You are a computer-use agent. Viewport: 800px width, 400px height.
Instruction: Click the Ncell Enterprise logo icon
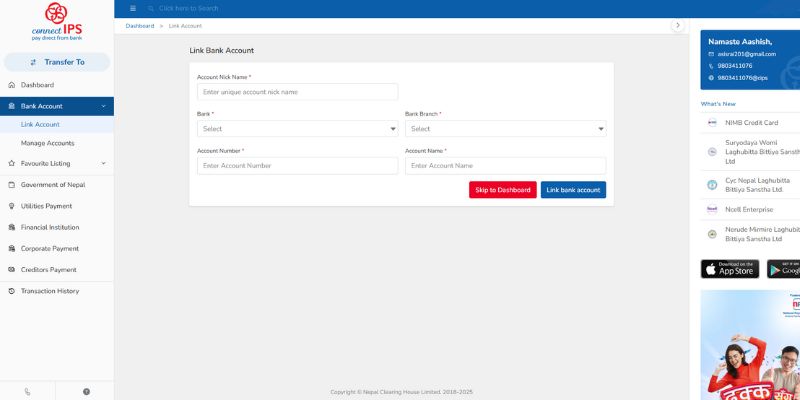click(712, 209)
